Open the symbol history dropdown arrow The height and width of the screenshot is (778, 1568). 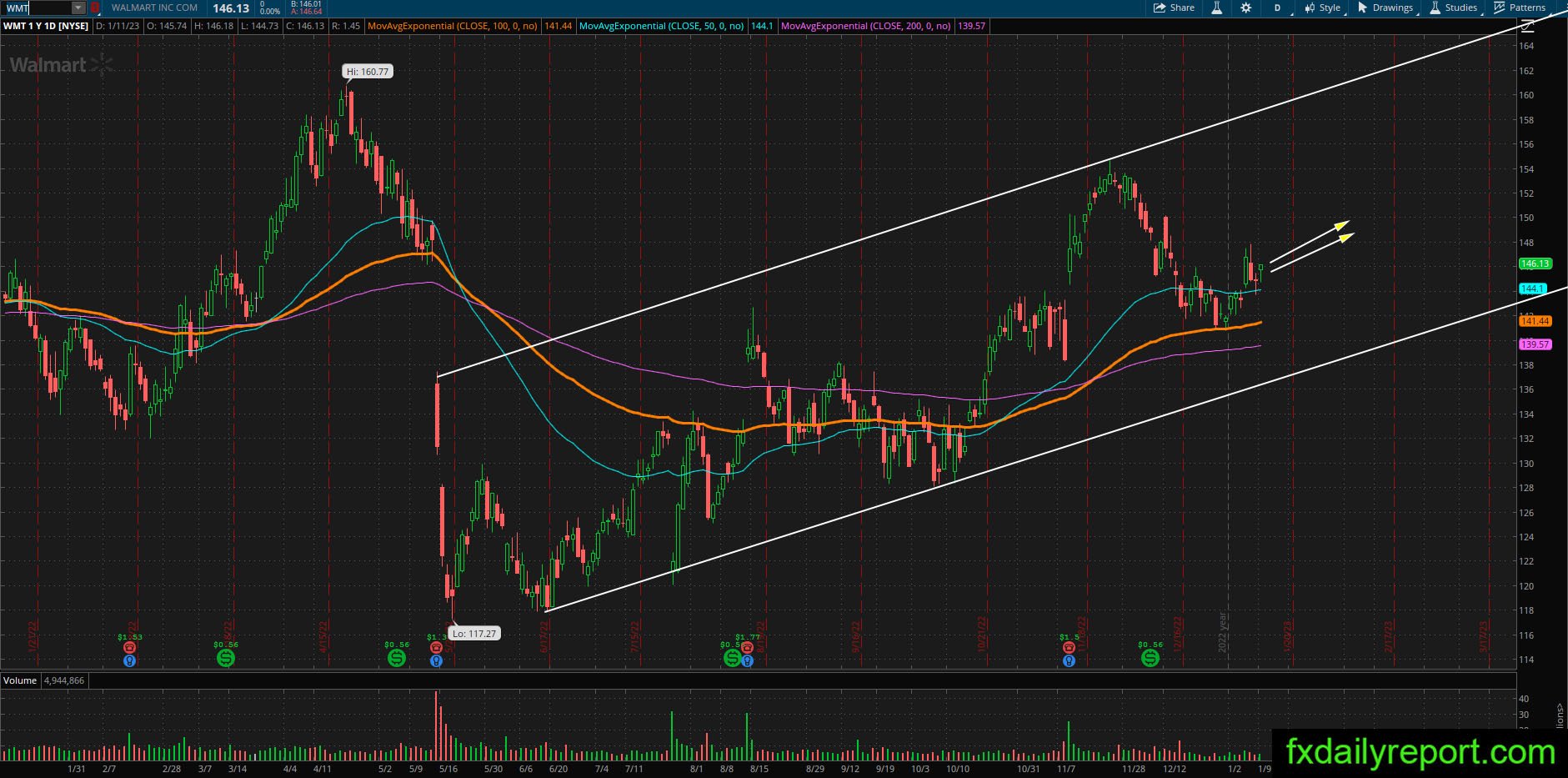coord(78,8)
